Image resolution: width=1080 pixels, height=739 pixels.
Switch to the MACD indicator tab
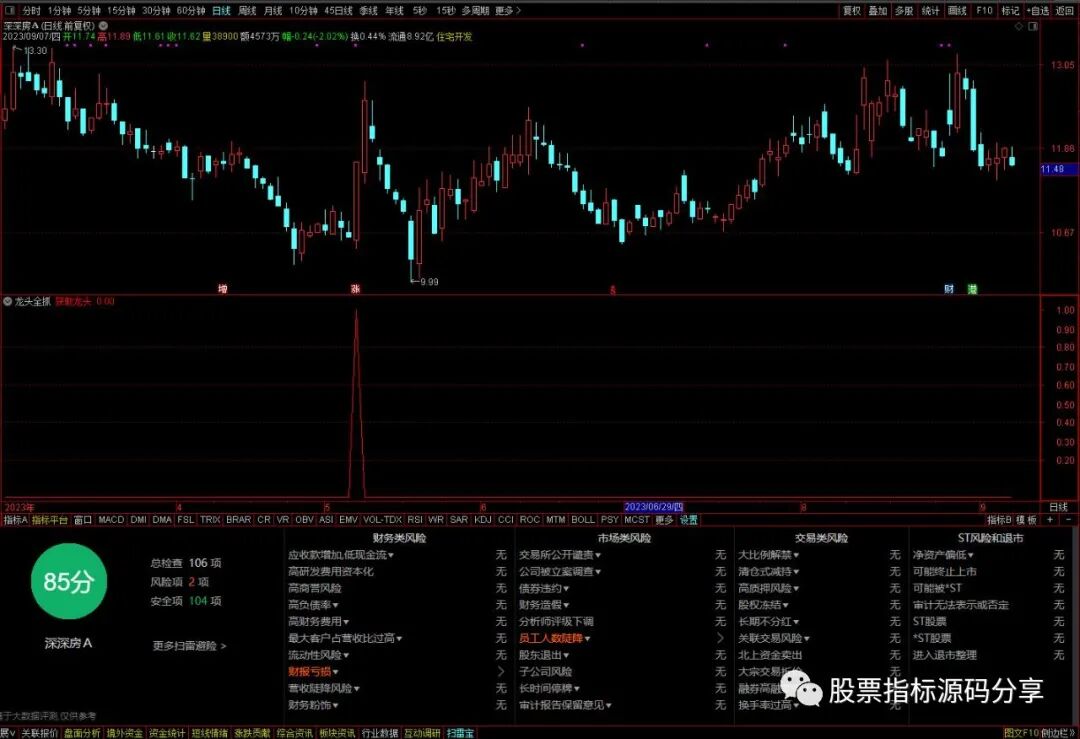point(111,519)
